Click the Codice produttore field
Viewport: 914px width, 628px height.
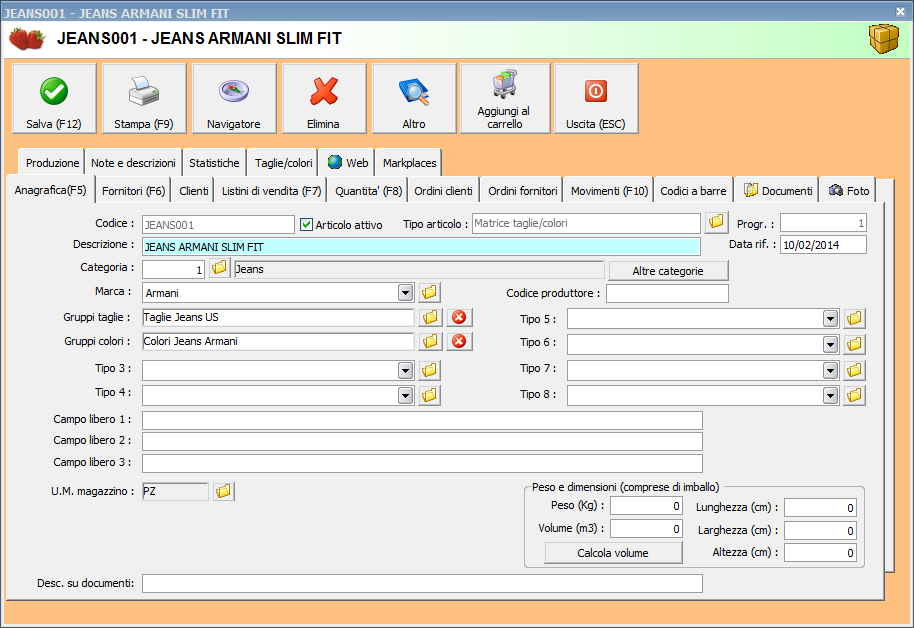[667, 293]
